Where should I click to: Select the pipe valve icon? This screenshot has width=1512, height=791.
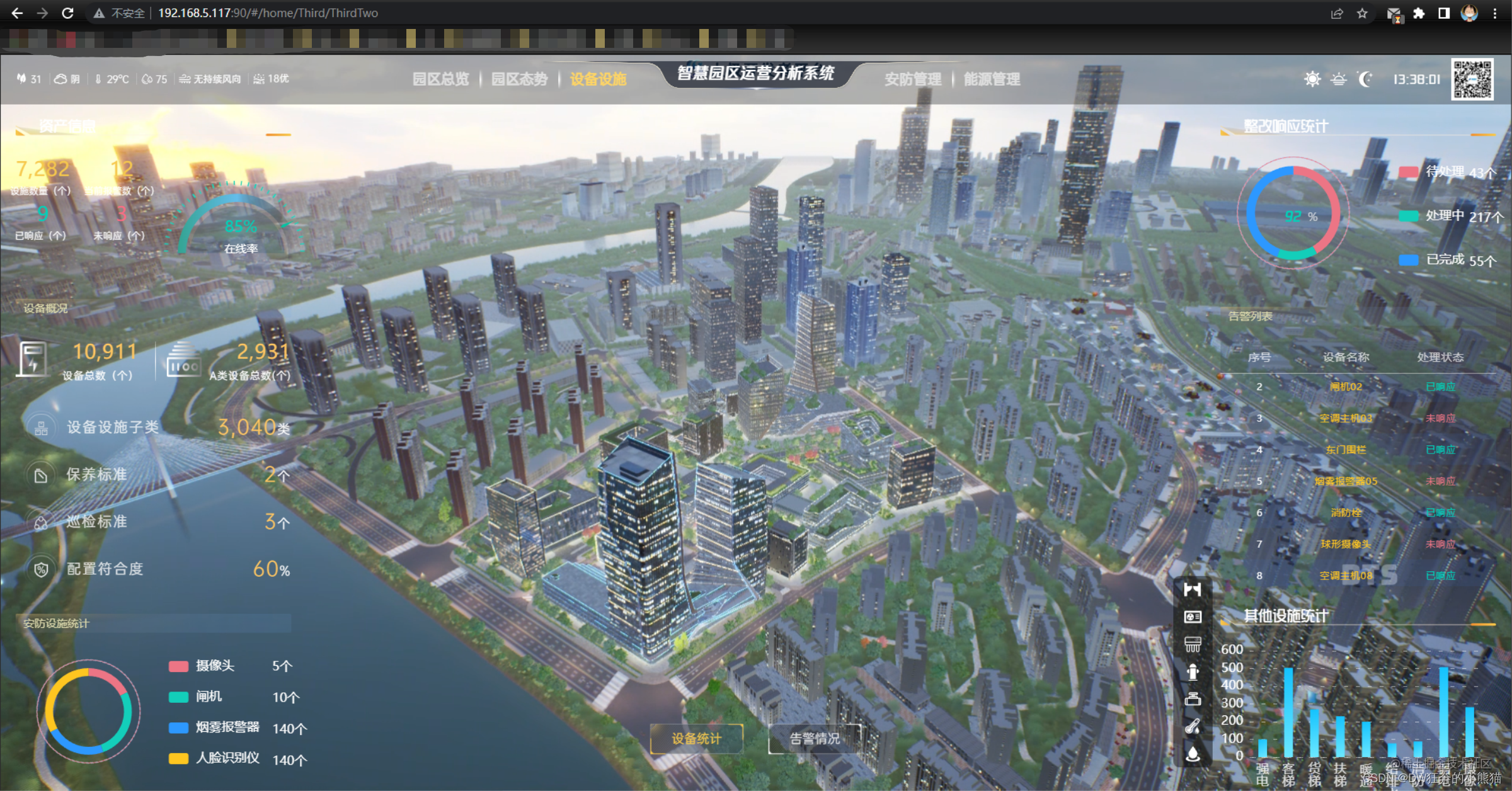[x=1192, y=699]
